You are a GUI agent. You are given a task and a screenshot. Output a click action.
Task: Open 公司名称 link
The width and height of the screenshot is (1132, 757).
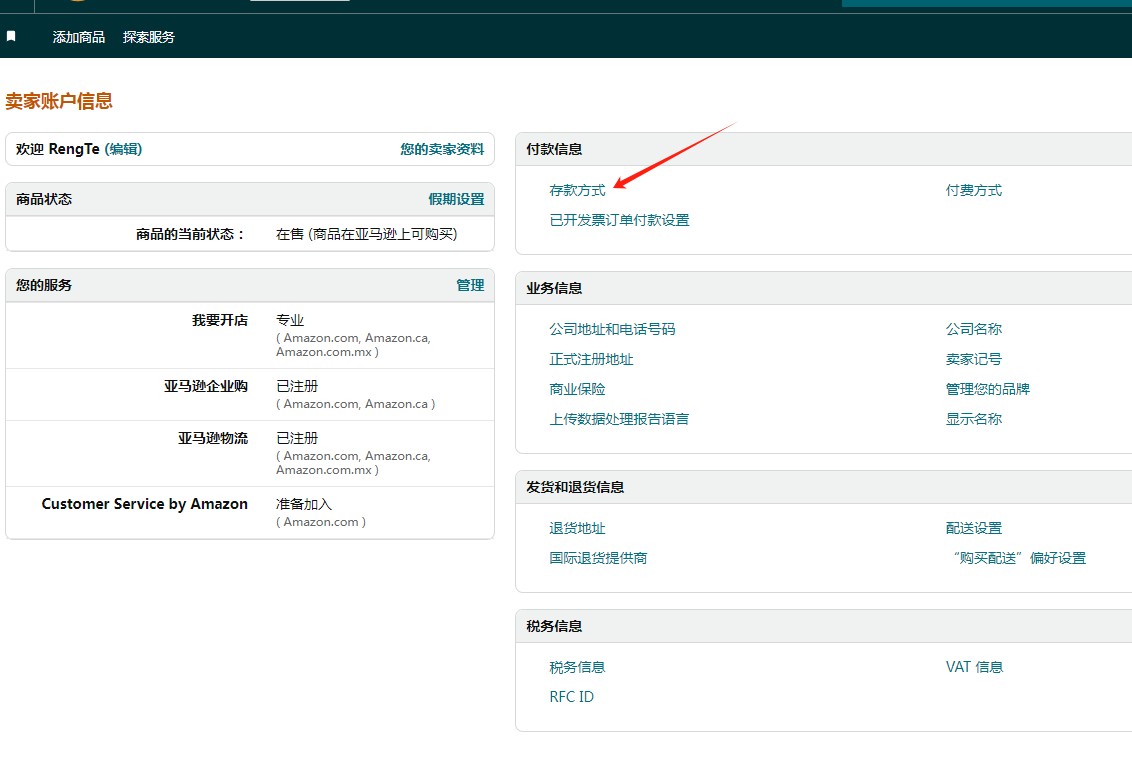coord(973,329)
